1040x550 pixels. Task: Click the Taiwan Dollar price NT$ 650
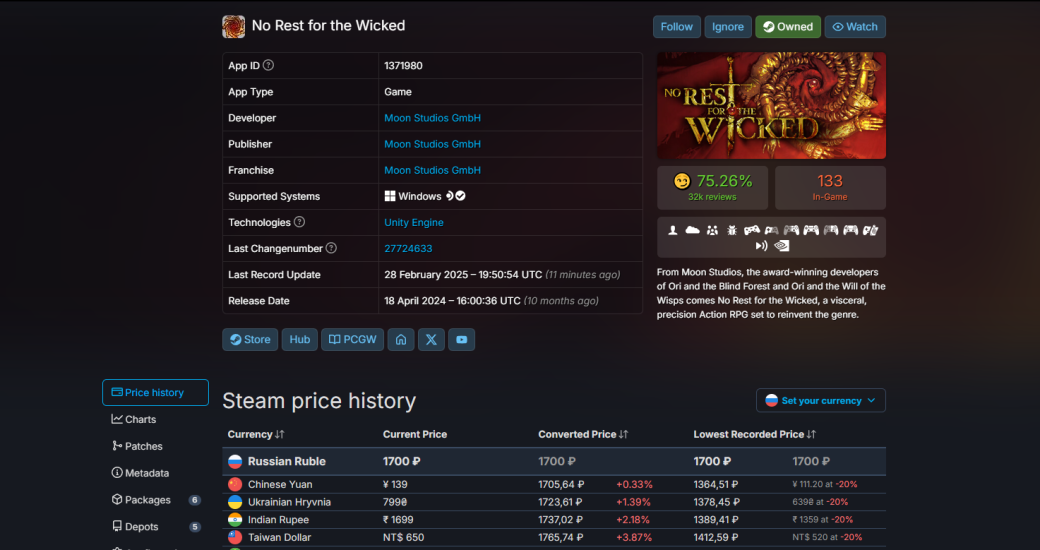coord(403,538)
